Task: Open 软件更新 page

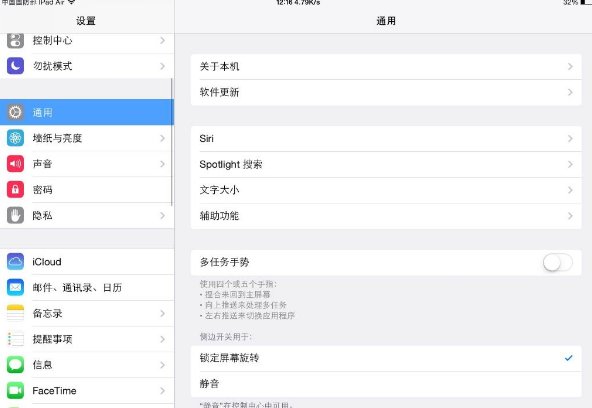Action: 386,92
